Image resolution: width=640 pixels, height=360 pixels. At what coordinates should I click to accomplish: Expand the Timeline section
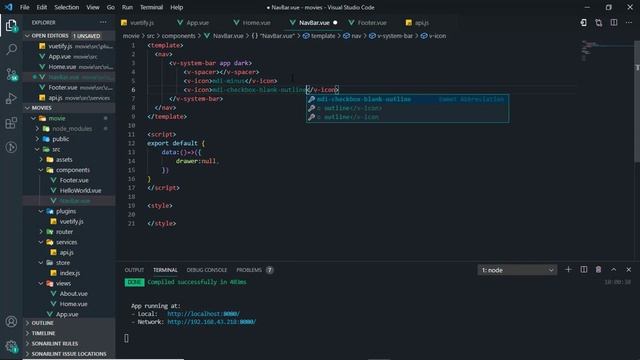(69, 333)
